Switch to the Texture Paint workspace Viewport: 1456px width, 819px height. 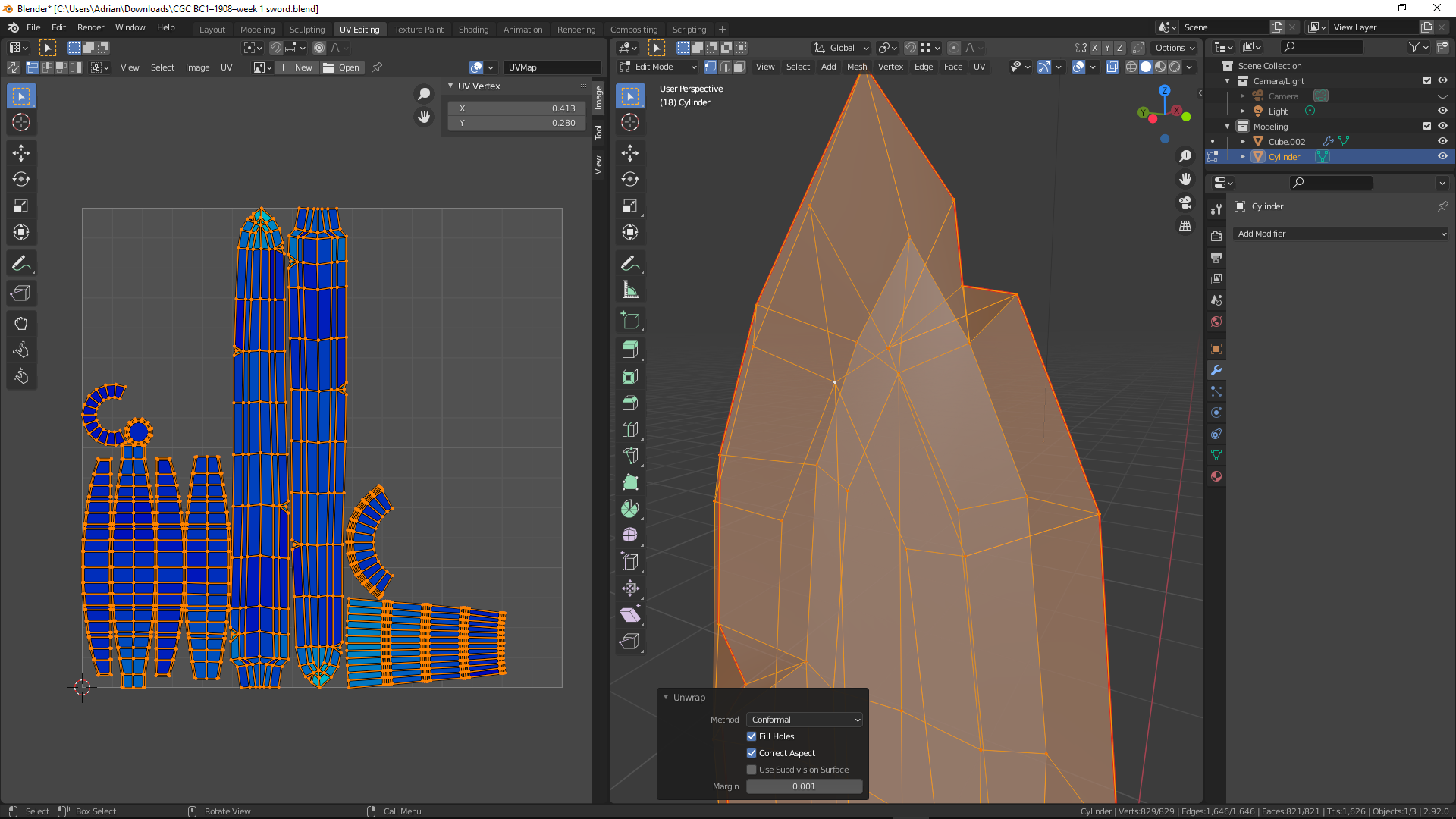tap(419, 30)
